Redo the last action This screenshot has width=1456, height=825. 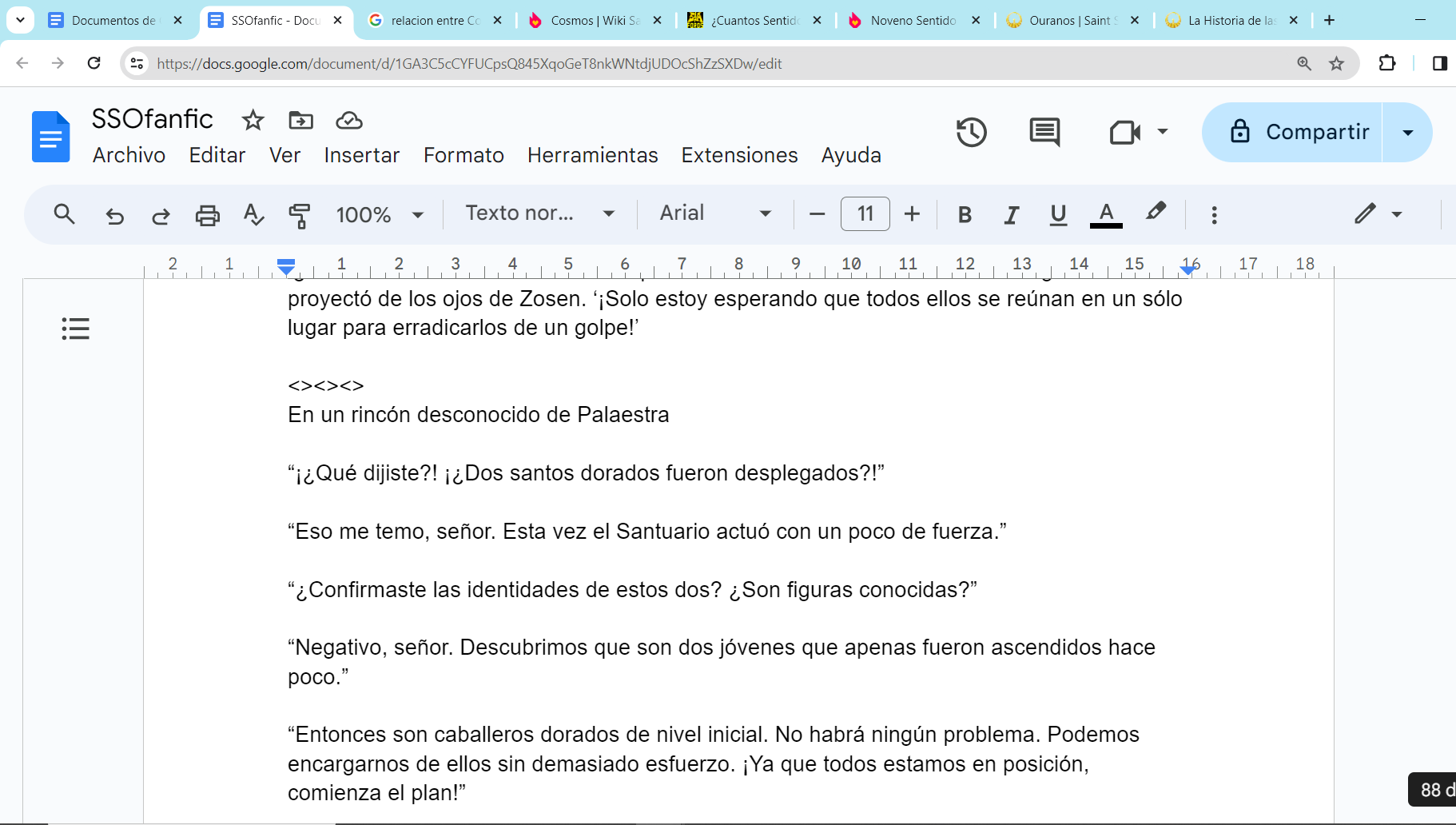pyautogui.click(x=161, y=215)
